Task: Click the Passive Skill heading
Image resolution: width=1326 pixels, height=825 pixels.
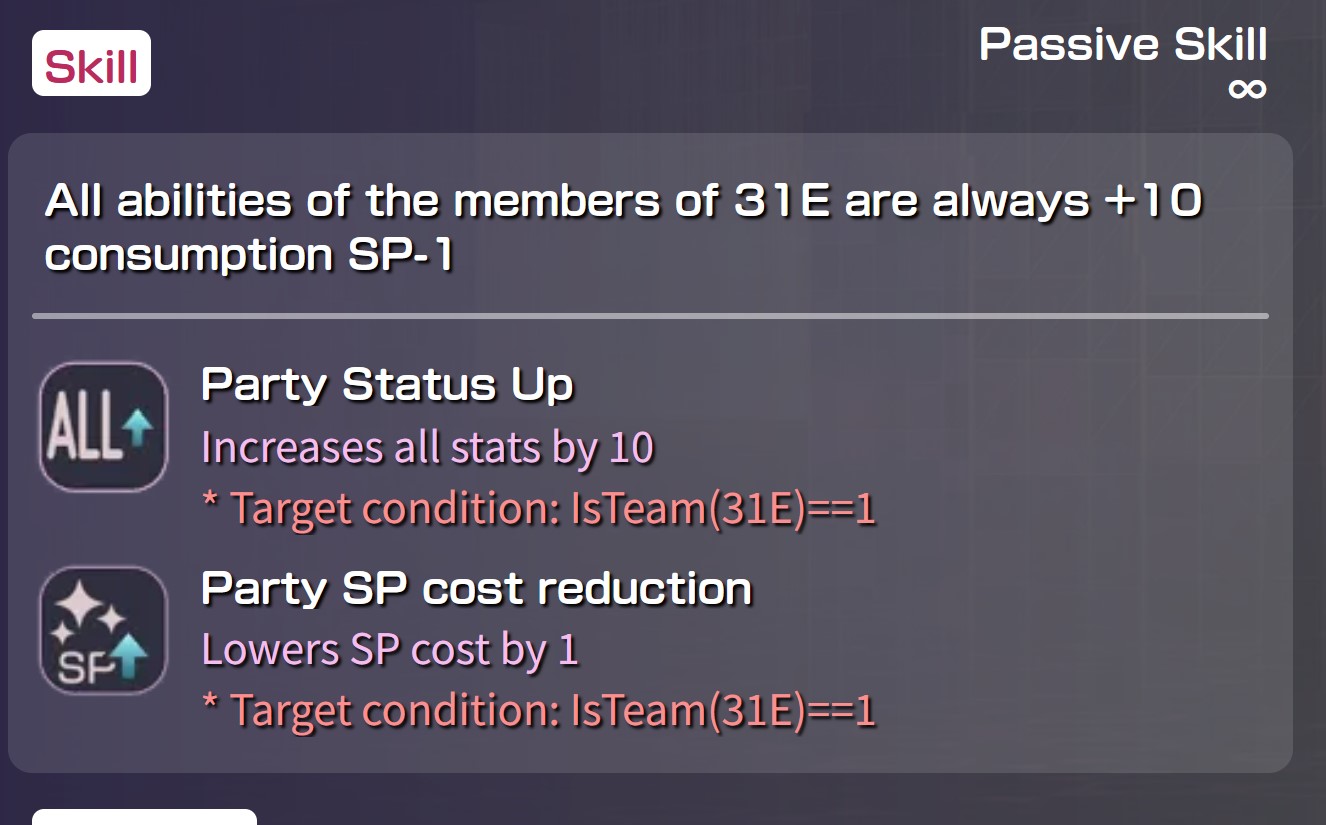Action: [x=1123, y=45]
